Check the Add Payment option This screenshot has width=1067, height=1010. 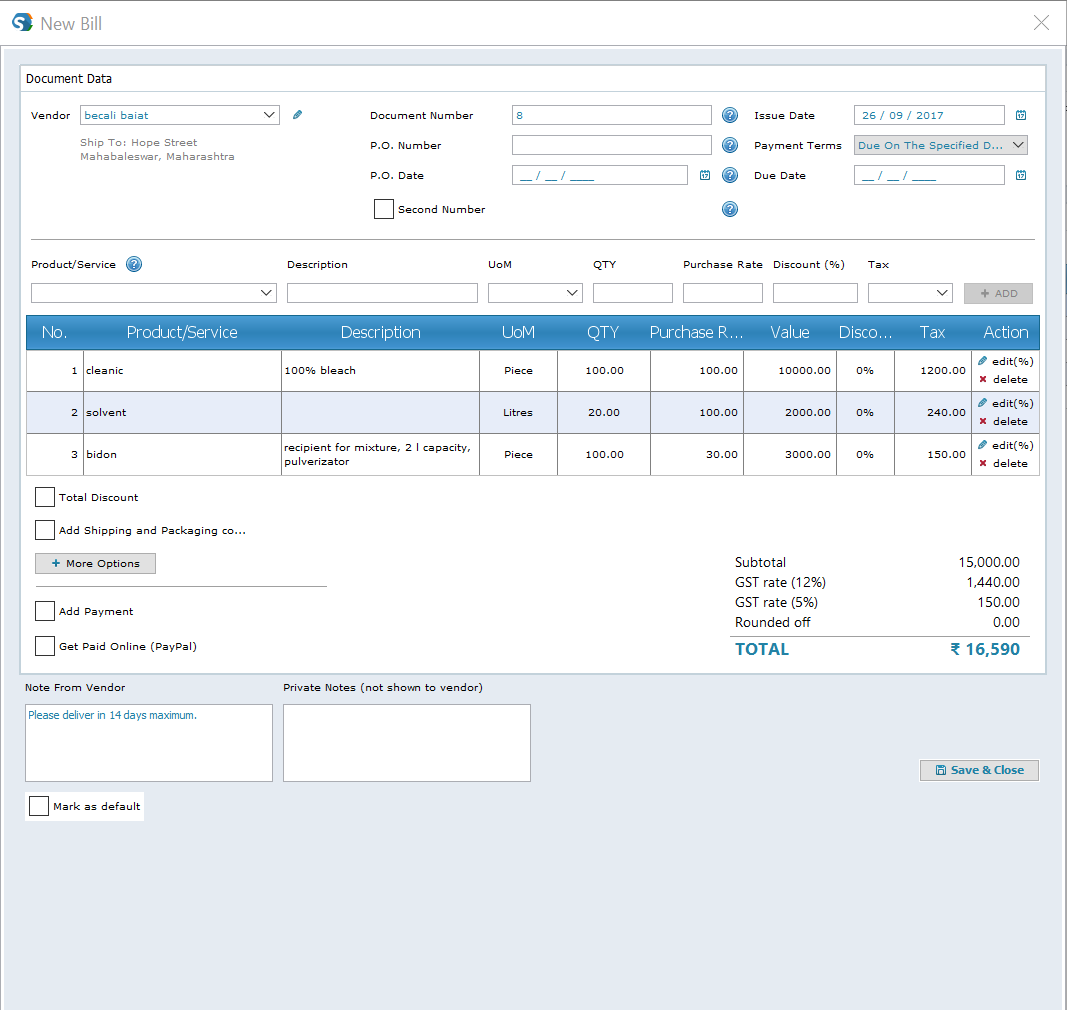click(x=45, y=611)
